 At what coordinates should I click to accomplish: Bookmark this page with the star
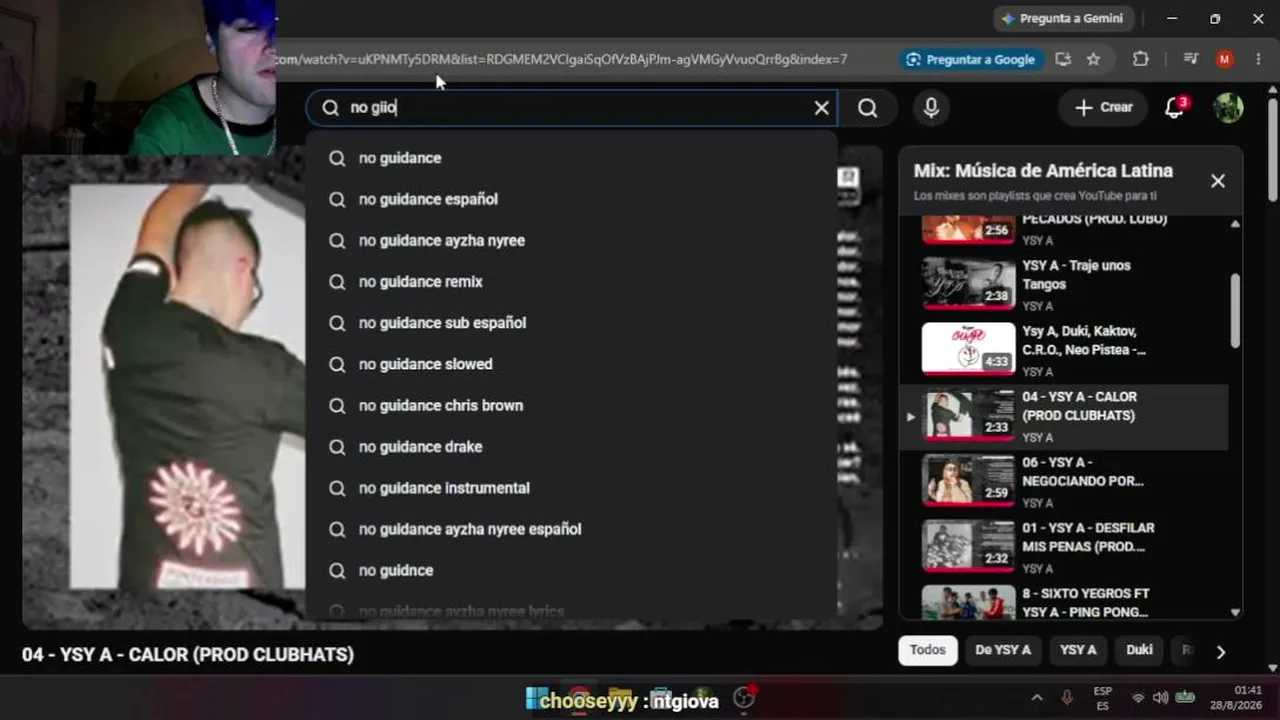coord(1093,59)
